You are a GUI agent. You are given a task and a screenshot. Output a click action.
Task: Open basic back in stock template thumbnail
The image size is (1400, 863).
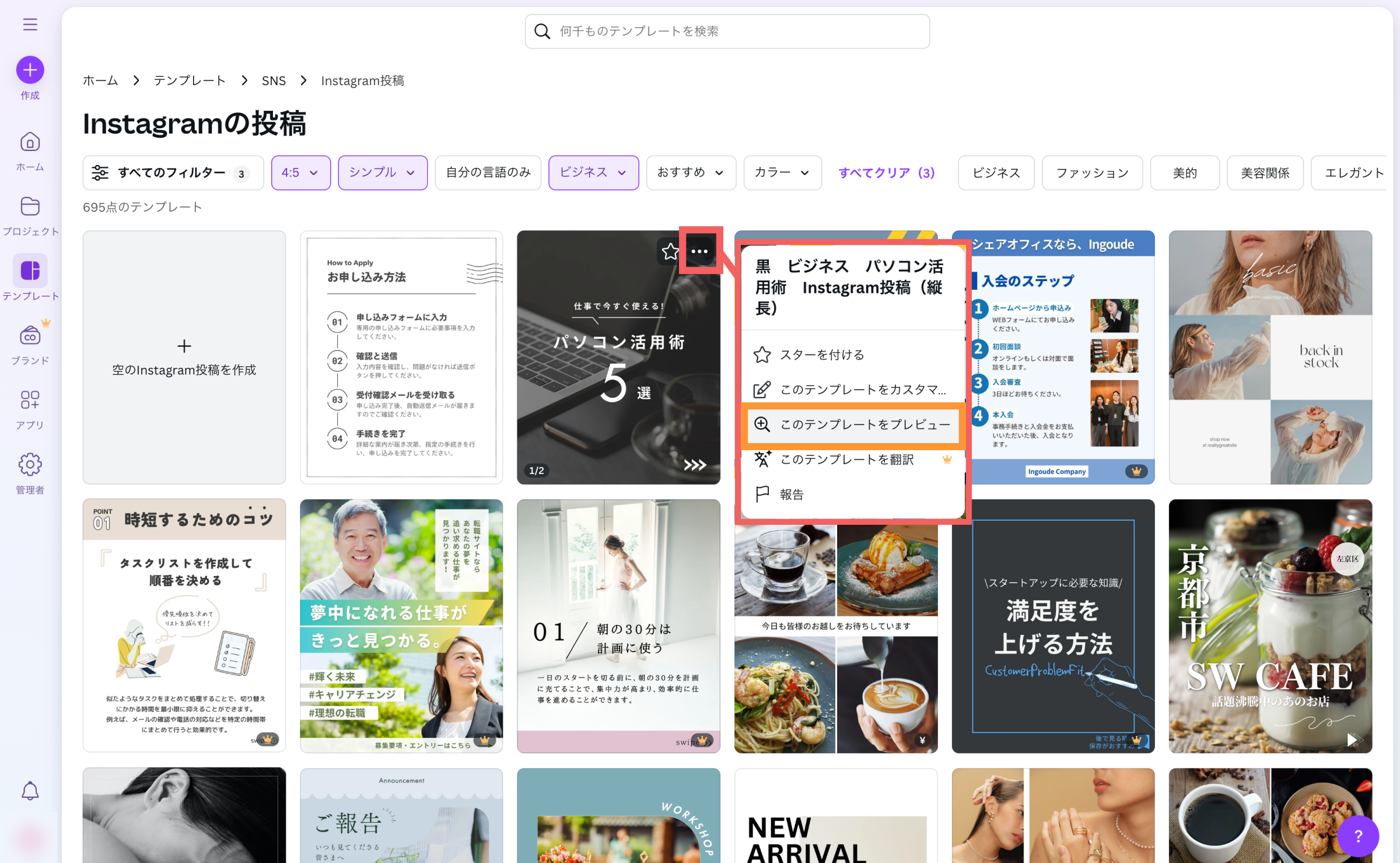(x=1270, y=357)
